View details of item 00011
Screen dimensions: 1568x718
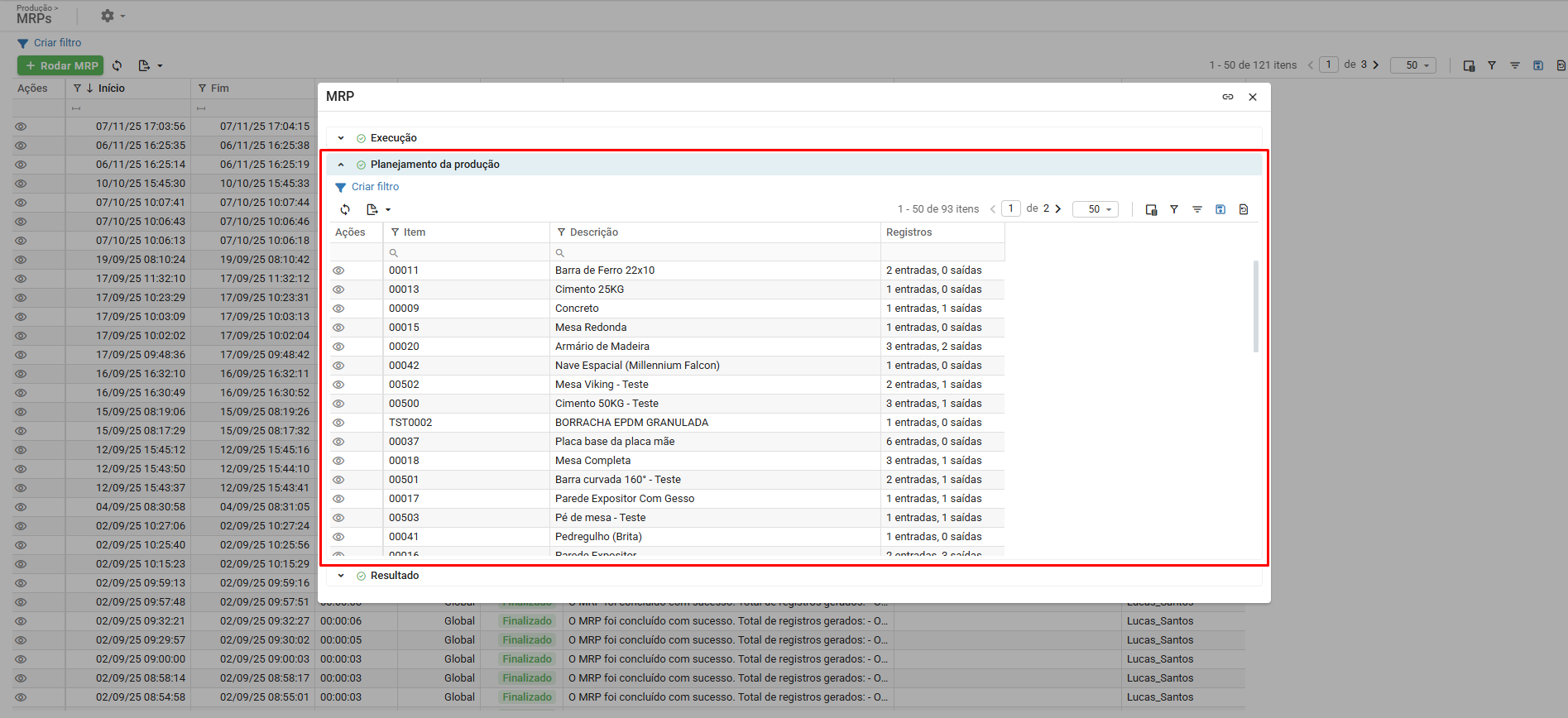tap(338, 270)
